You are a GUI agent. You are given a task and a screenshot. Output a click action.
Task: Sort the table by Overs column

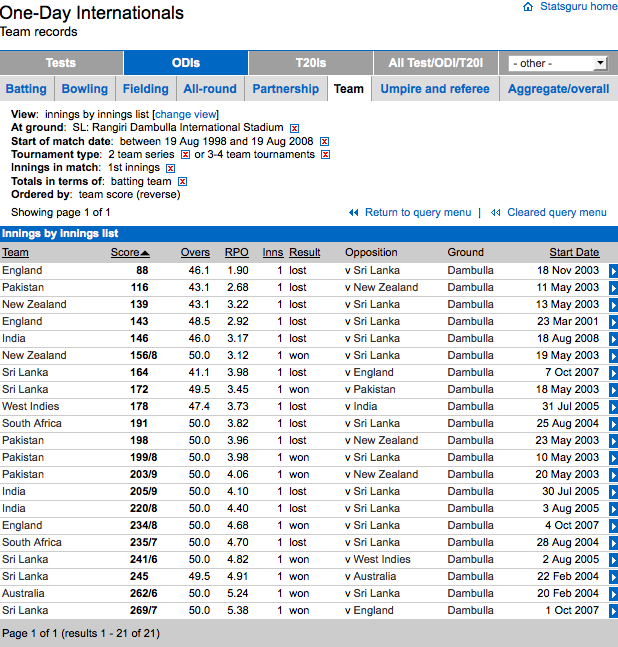(195, 252)
